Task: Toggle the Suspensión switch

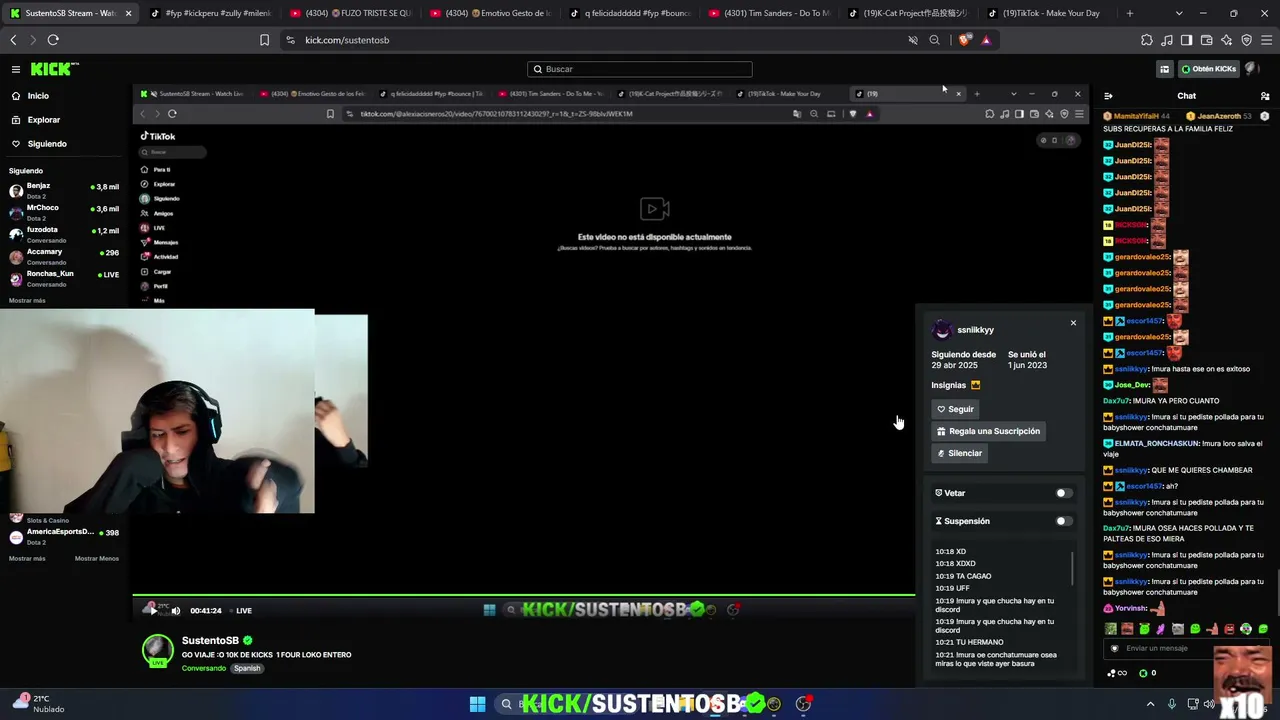Action: [1064, 521]
